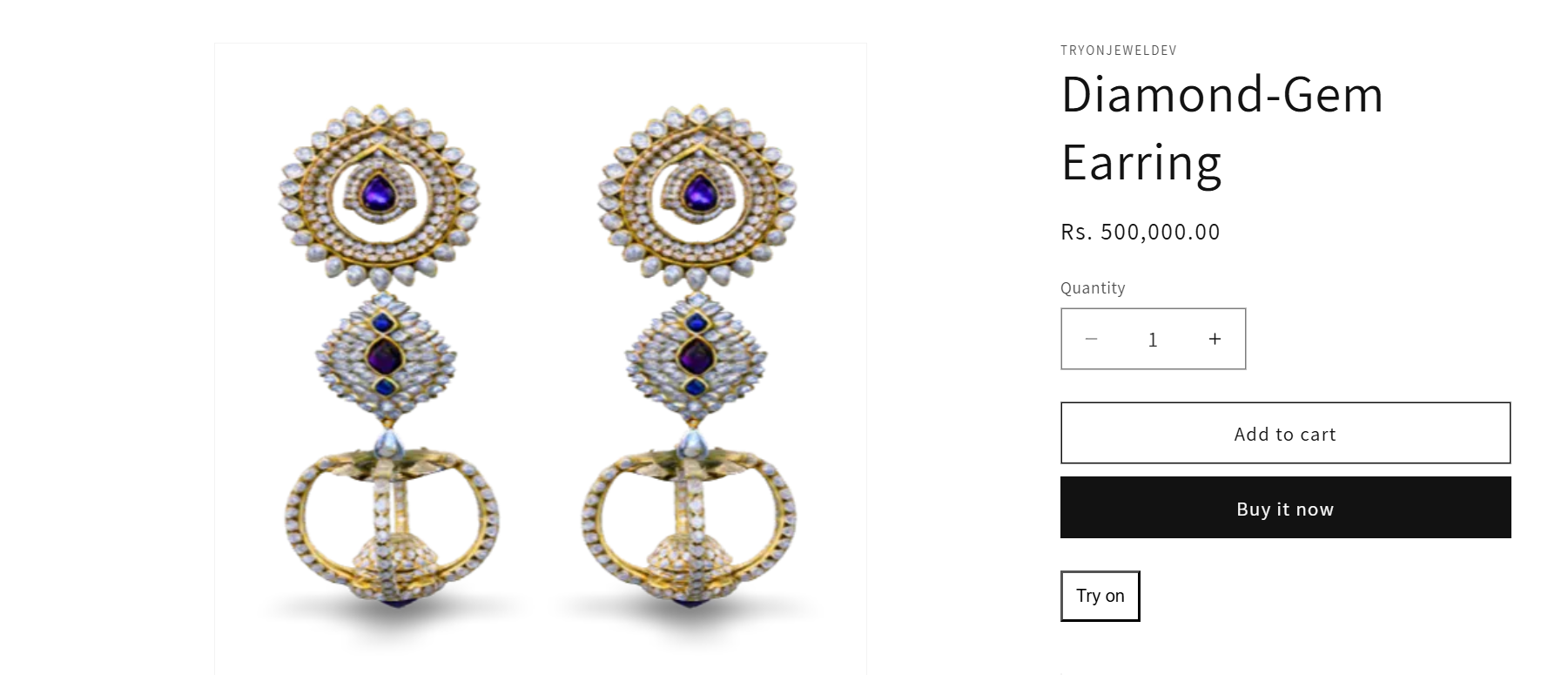This screenshot has width=1568, height=675.
Task: Click the Rs. 500,000.00 price
Action: pyautogui.click(x=1141, y=232)
